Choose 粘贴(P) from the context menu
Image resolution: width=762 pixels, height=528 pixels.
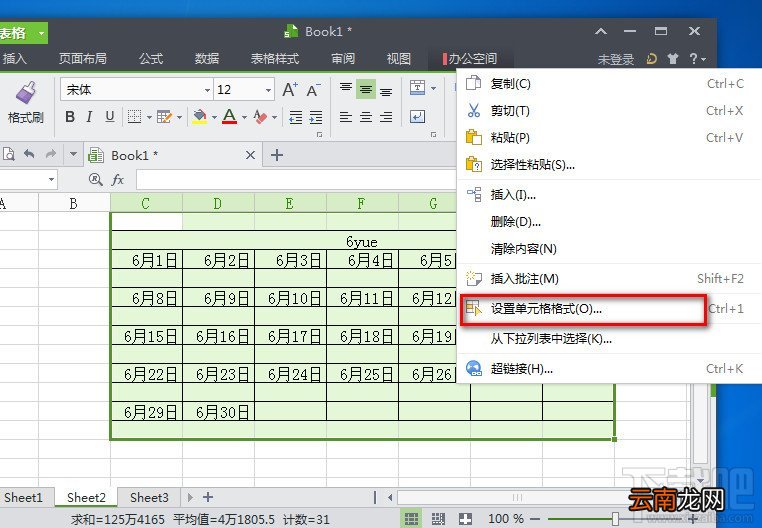pos(609,138)
